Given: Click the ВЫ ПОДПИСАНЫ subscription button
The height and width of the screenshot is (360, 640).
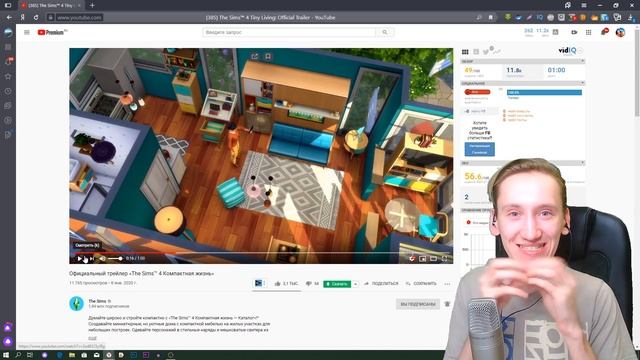Looking at the screenshot, I should (418, 304).
